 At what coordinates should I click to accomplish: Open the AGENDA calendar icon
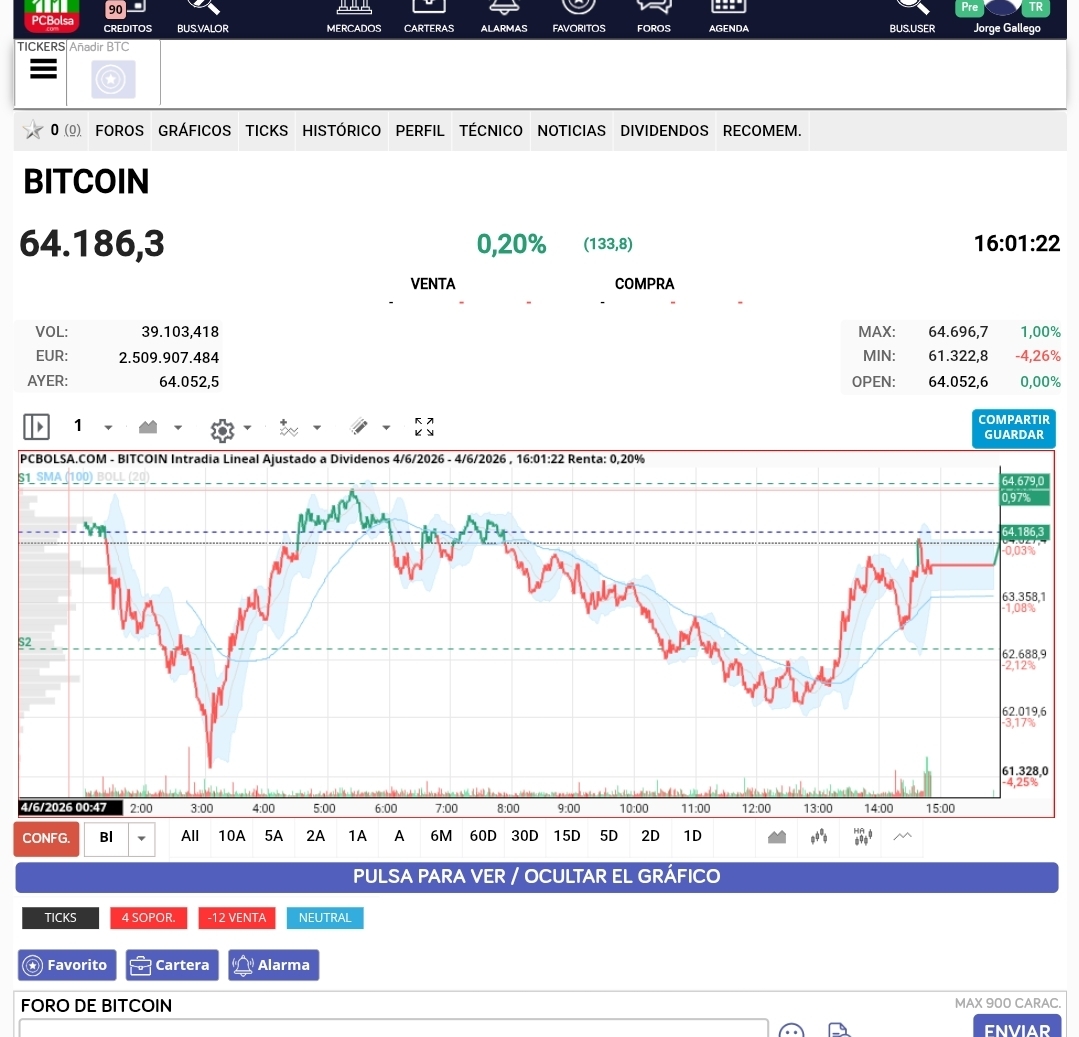tap(729, 17)
